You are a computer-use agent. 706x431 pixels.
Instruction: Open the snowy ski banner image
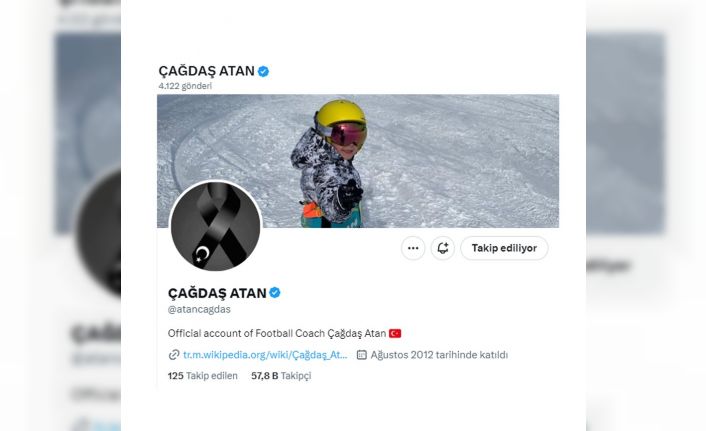[x=358, y=161]
